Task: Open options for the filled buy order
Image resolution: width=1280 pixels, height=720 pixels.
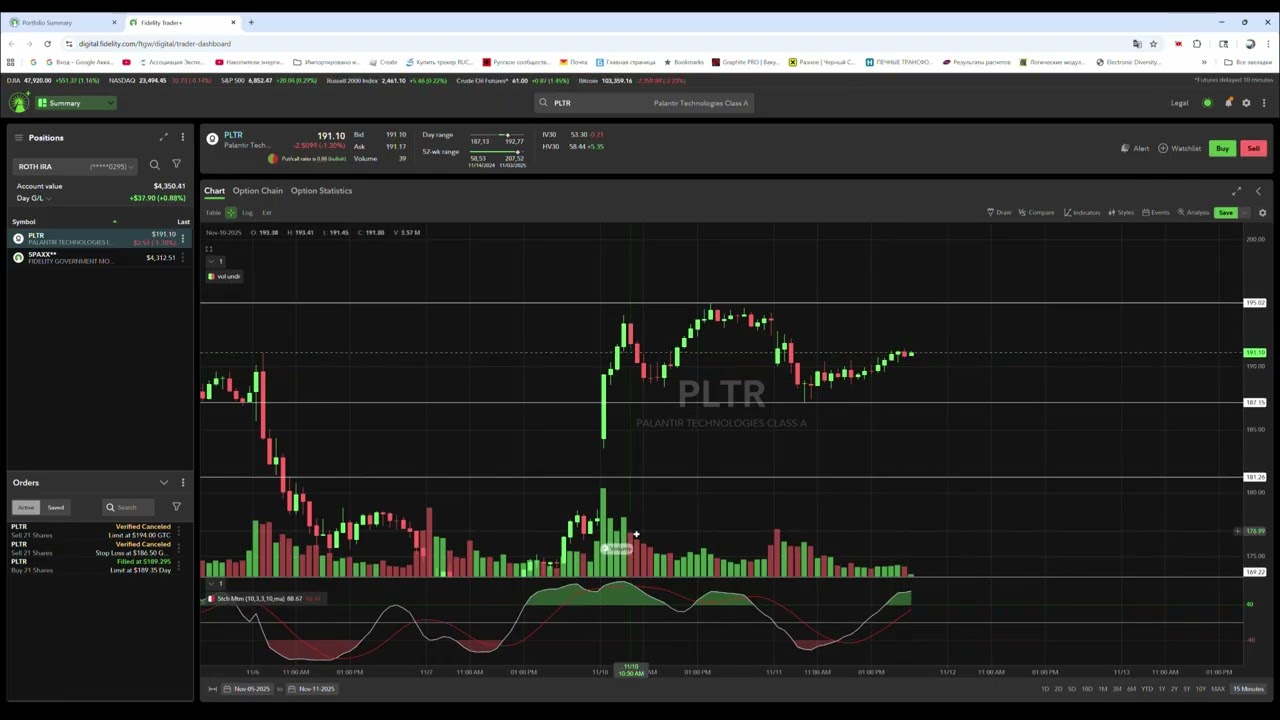Action: pyautogui.click(x=178, y=566)
